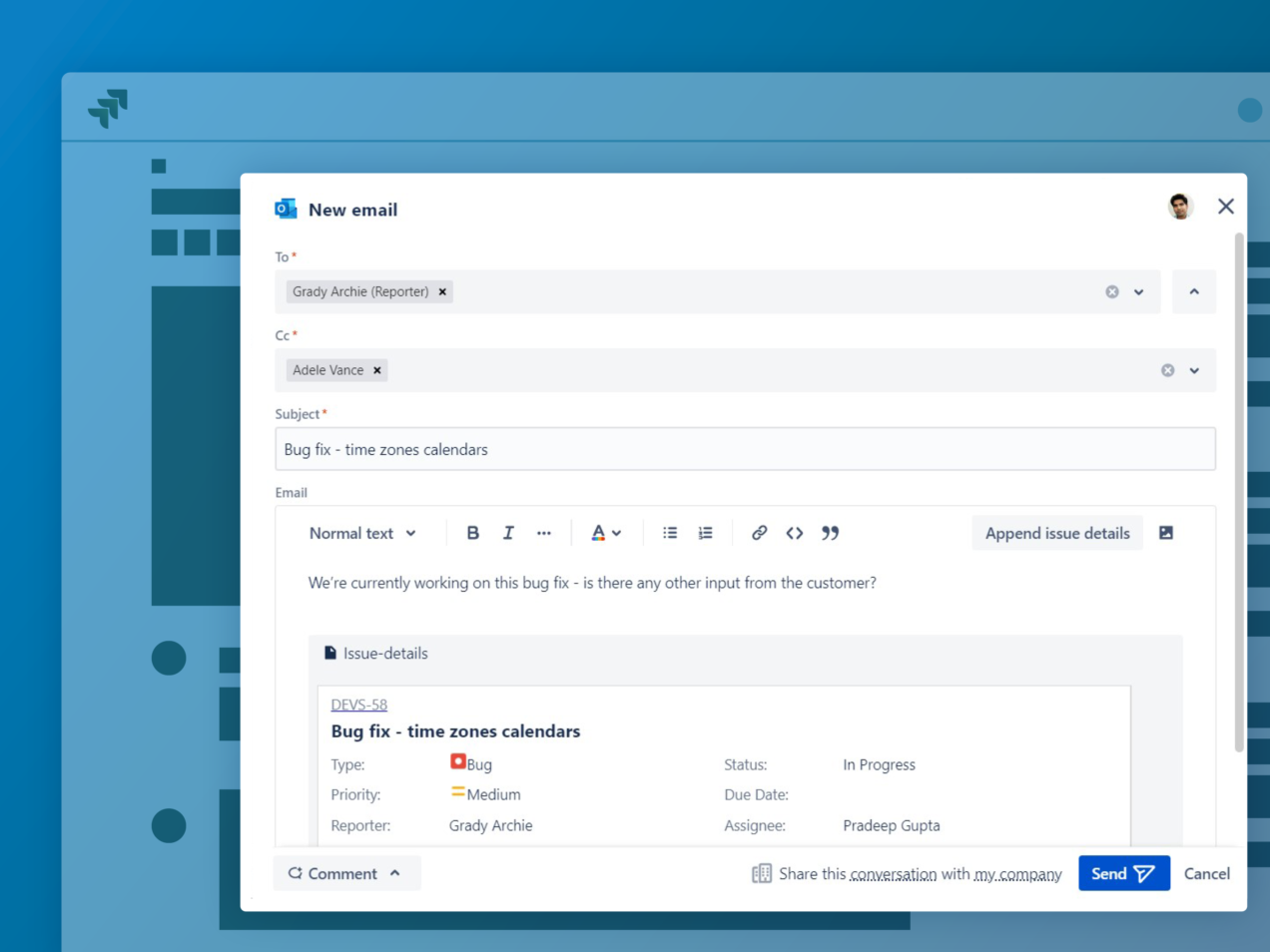Viewport: 1270px width, 952px height.
Task: Open more formatting options
Action: pos(544,533)
